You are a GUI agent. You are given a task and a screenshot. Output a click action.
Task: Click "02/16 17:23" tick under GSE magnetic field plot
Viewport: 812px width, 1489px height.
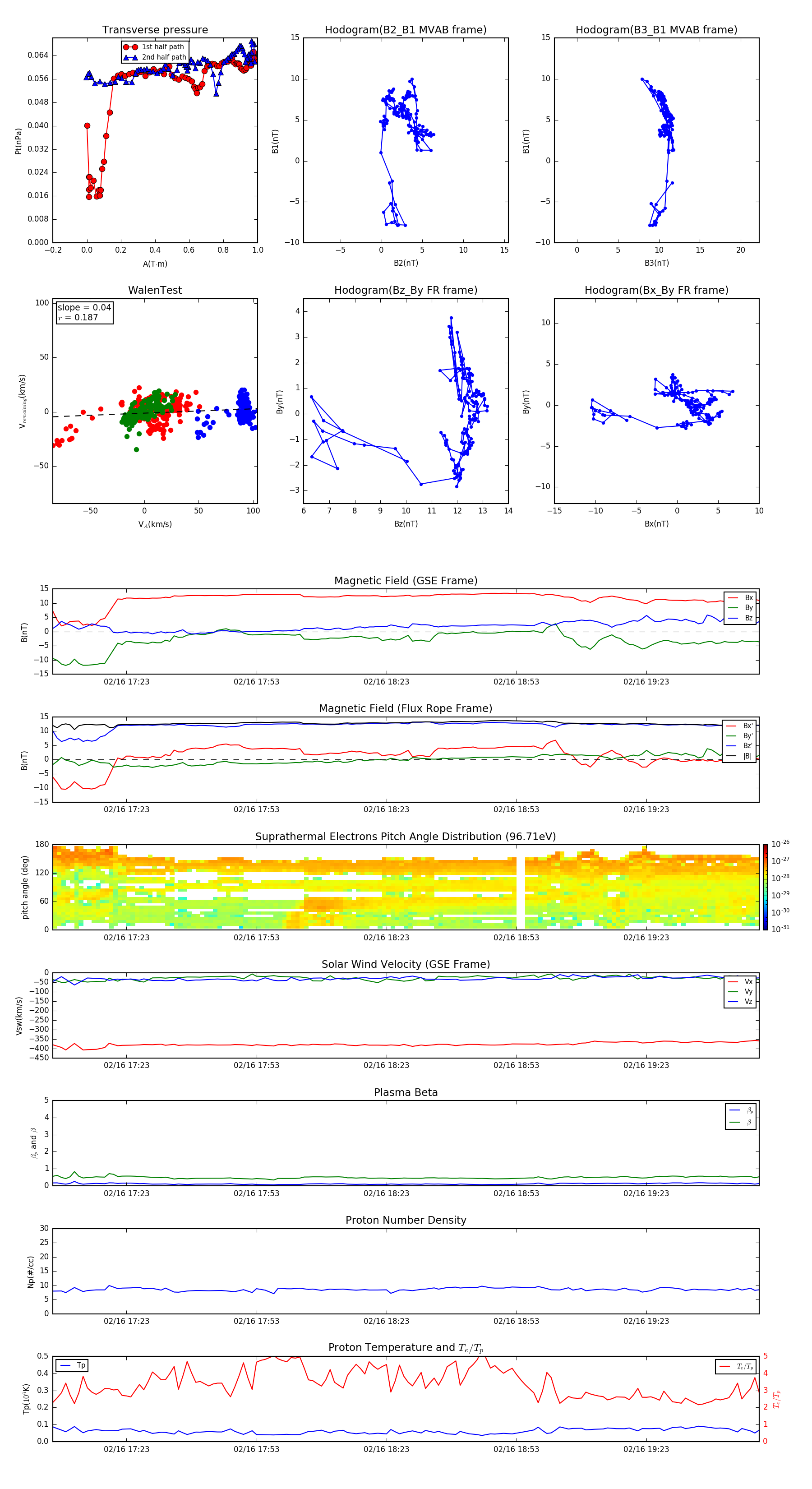pos(127,681)
